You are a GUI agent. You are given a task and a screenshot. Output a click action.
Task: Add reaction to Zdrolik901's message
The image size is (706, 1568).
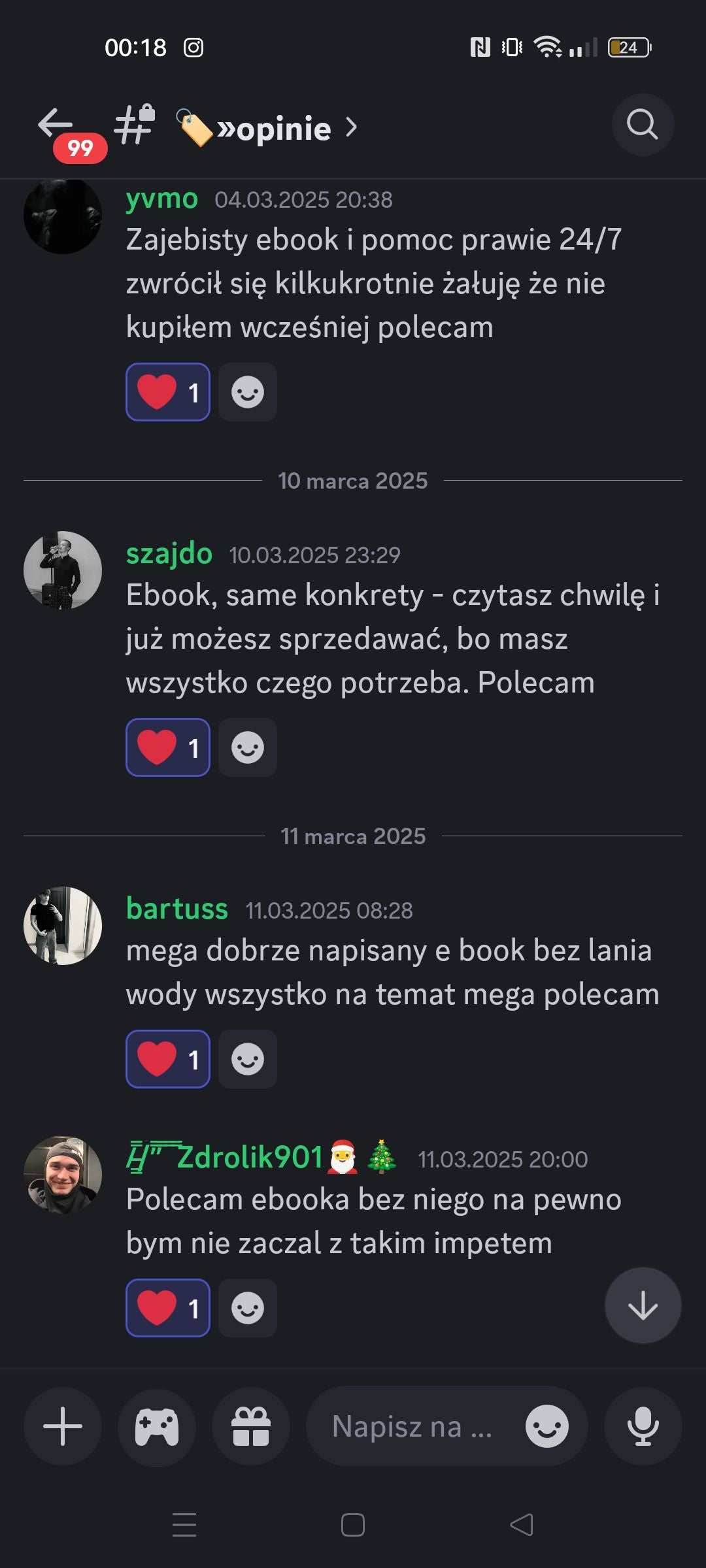point(248,1308)
